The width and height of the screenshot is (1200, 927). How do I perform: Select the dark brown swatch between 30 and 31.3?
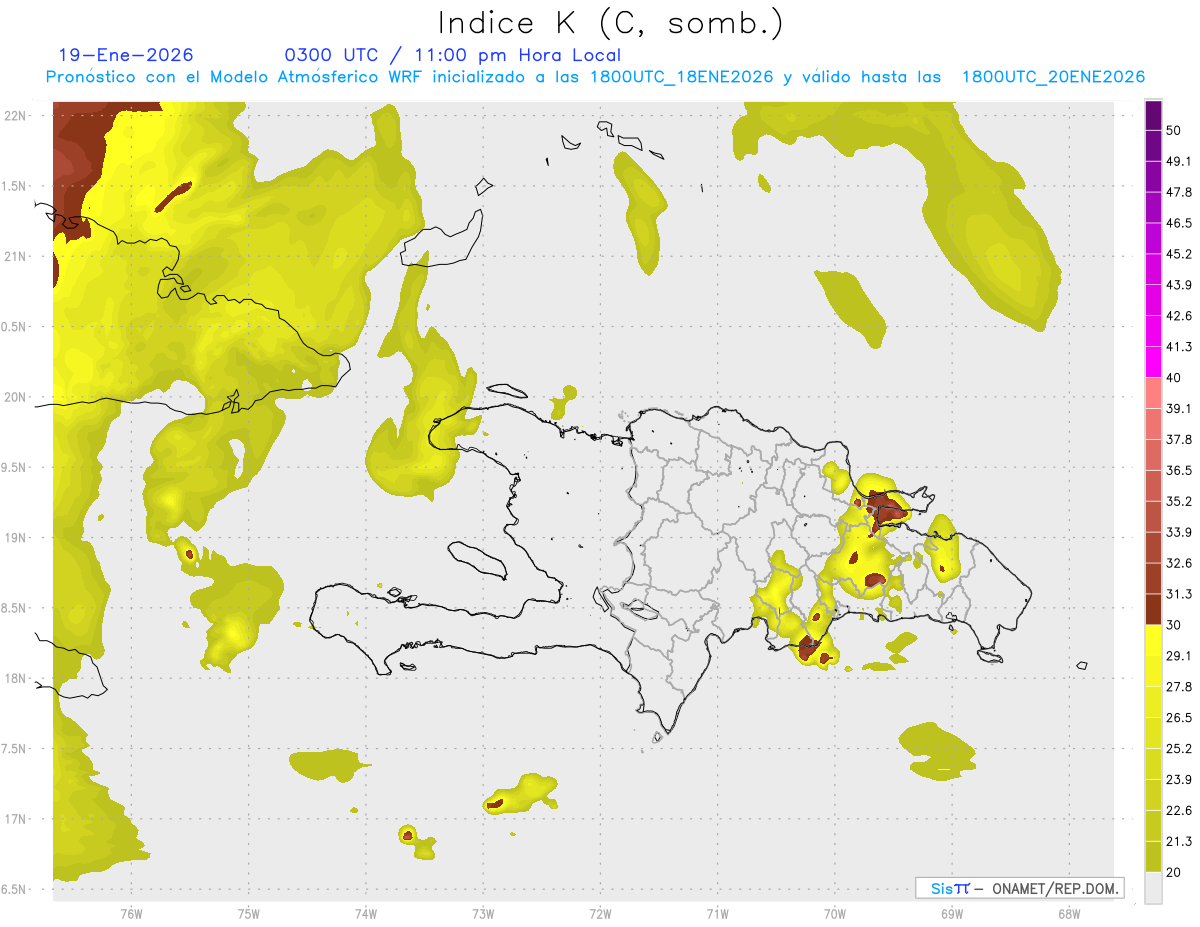click(x=1154, y=609)
